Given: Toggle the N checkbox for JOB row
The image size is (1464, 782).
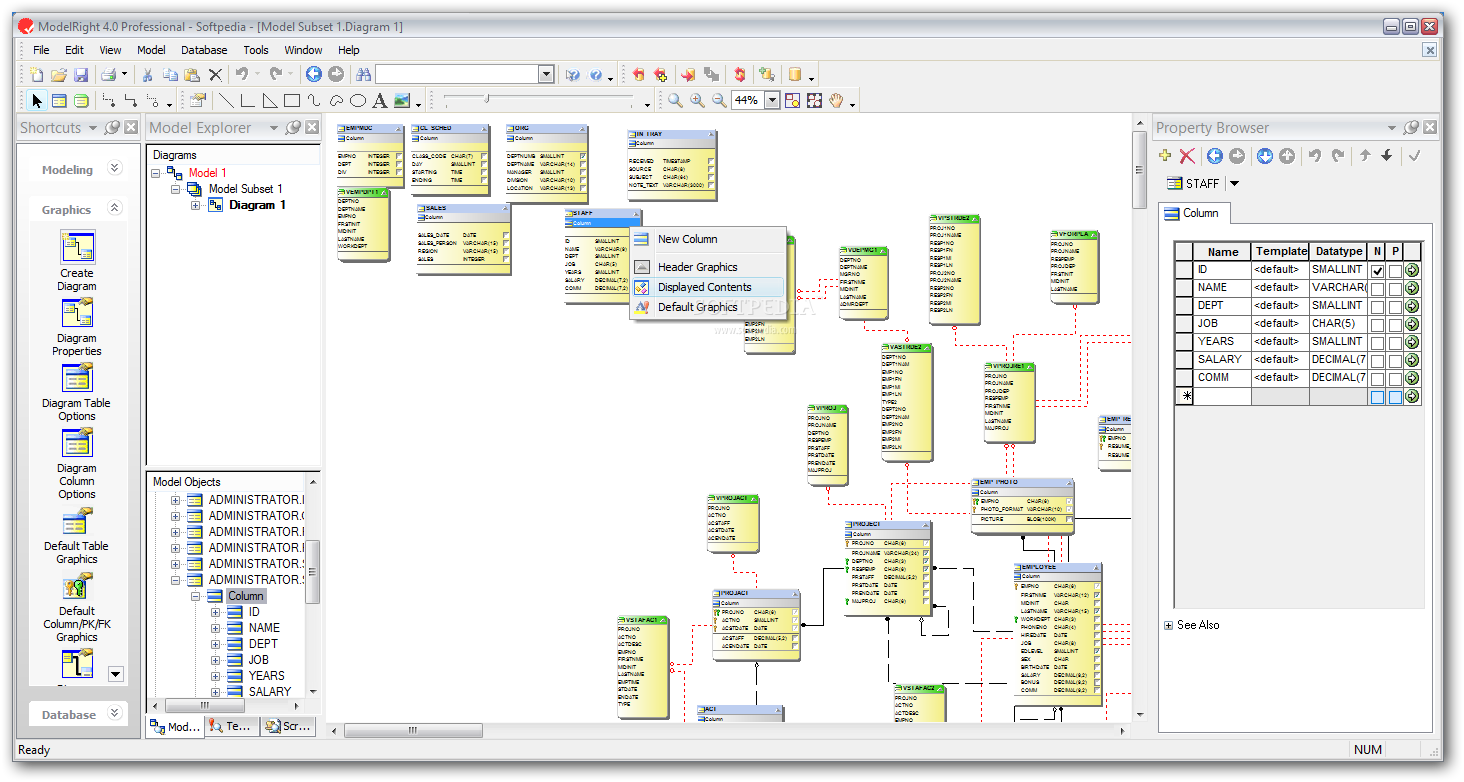Looking at the screenshot, I should coord(1378,324).
